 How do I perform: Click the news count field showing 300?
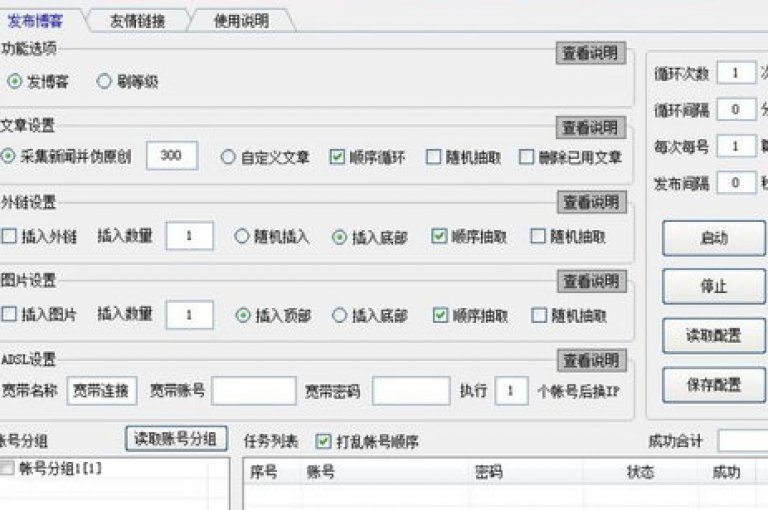[x=172, y=156]
